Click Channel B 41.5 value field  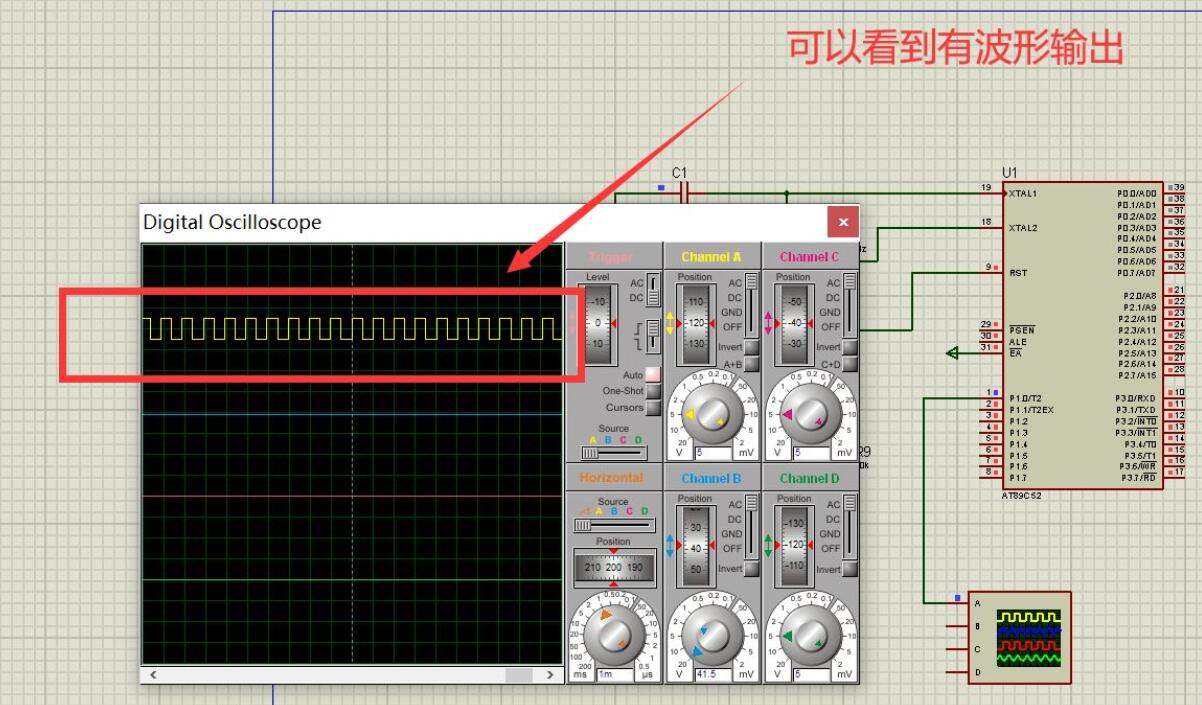point(715,675)
